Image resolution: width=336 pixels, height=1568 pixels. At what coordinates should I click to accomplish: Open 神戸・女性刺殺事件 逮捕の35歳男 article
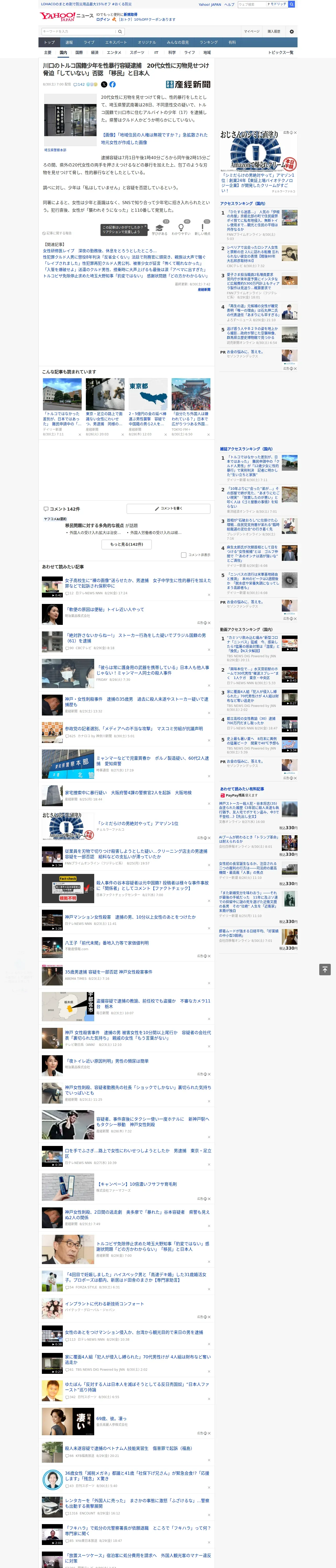tap(137, 702)
